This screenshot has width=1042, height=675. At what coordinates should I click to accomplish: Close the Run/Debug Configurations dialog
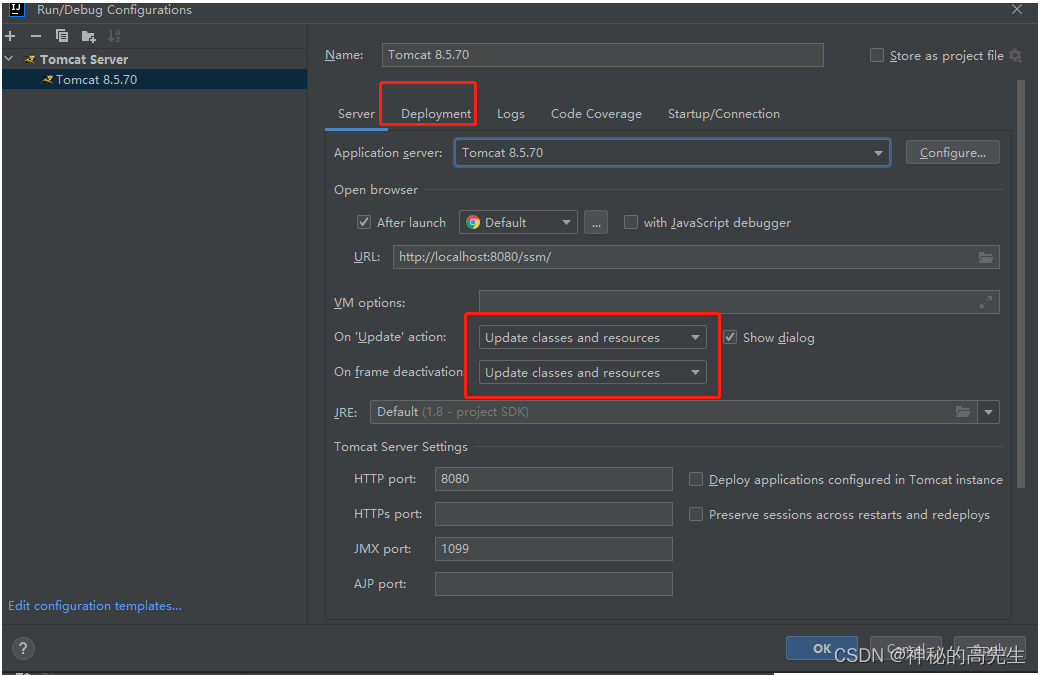[x=1017, y=9]
